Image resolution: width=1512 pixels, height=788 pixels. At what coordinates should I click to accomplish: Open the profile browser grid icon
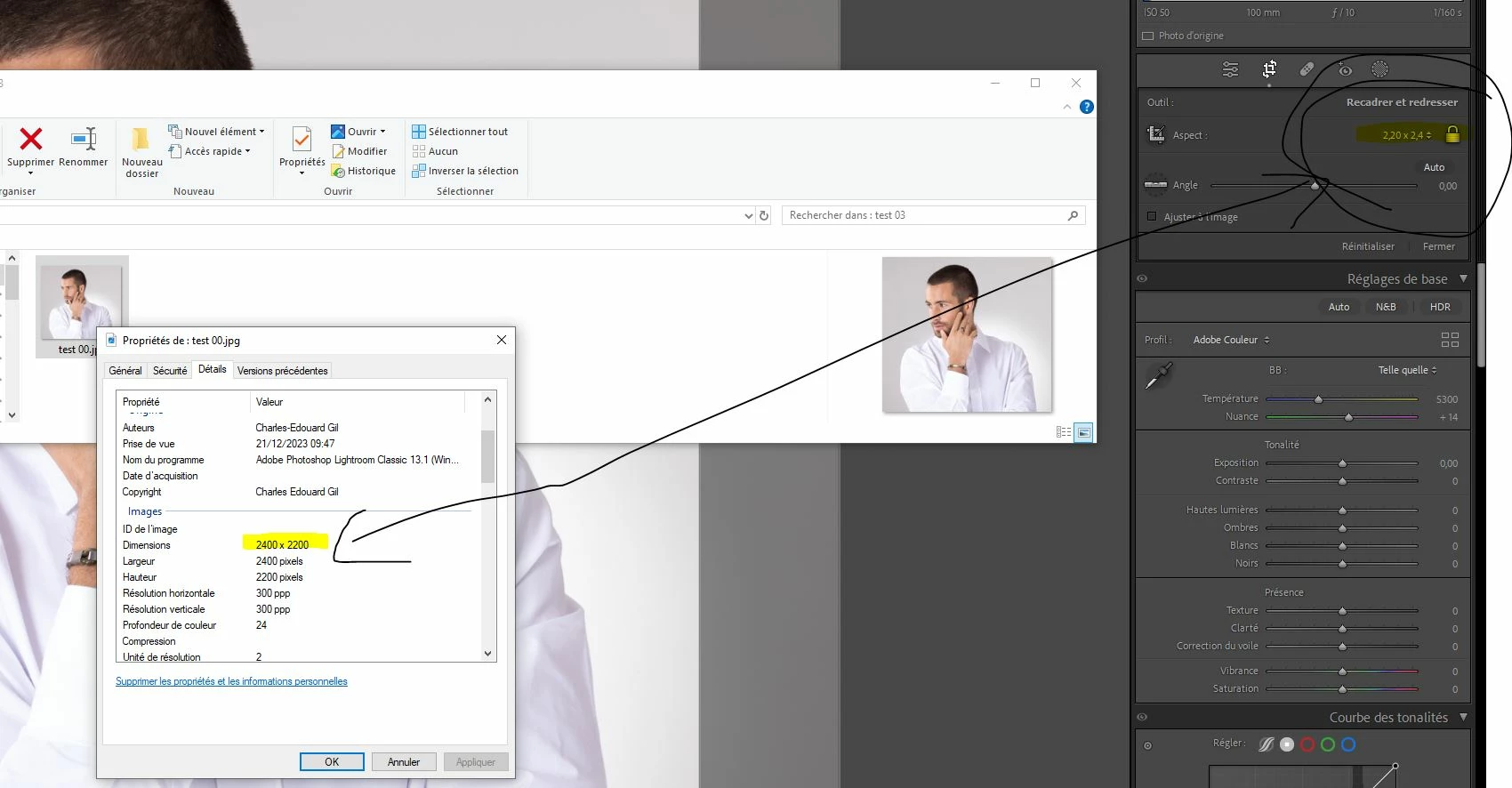[x=1450, y=340]
